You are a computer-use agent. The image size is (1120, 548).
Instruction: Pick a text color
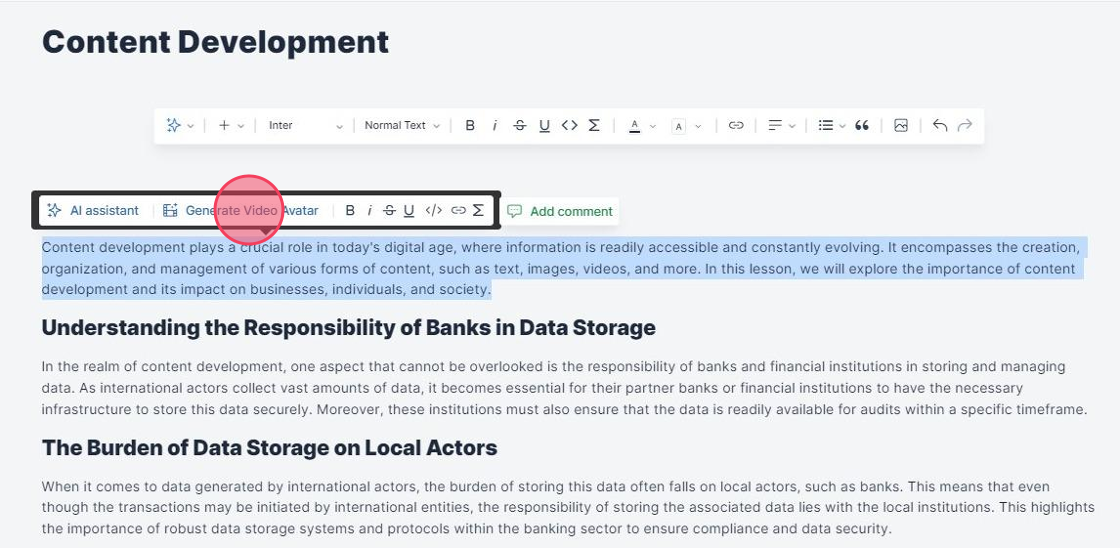641,126
